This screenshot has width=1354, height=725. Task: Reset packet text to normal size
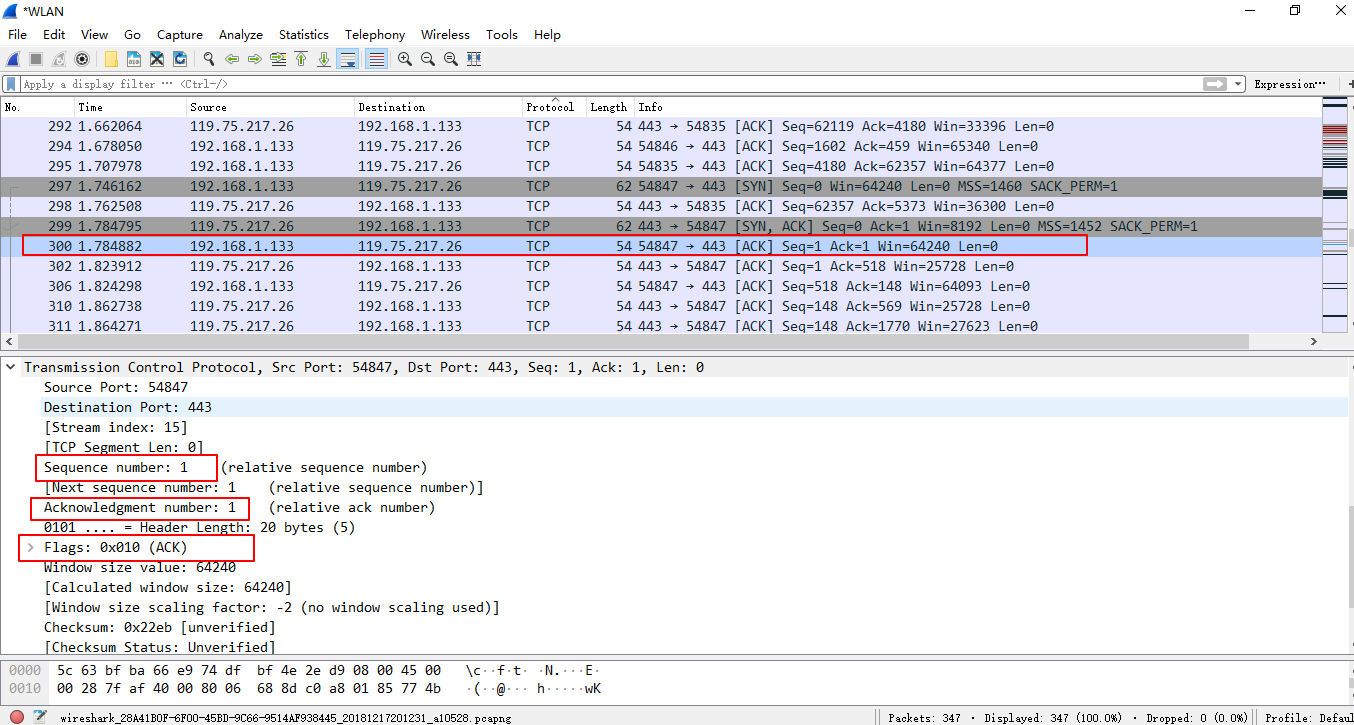tap(451, 59)
